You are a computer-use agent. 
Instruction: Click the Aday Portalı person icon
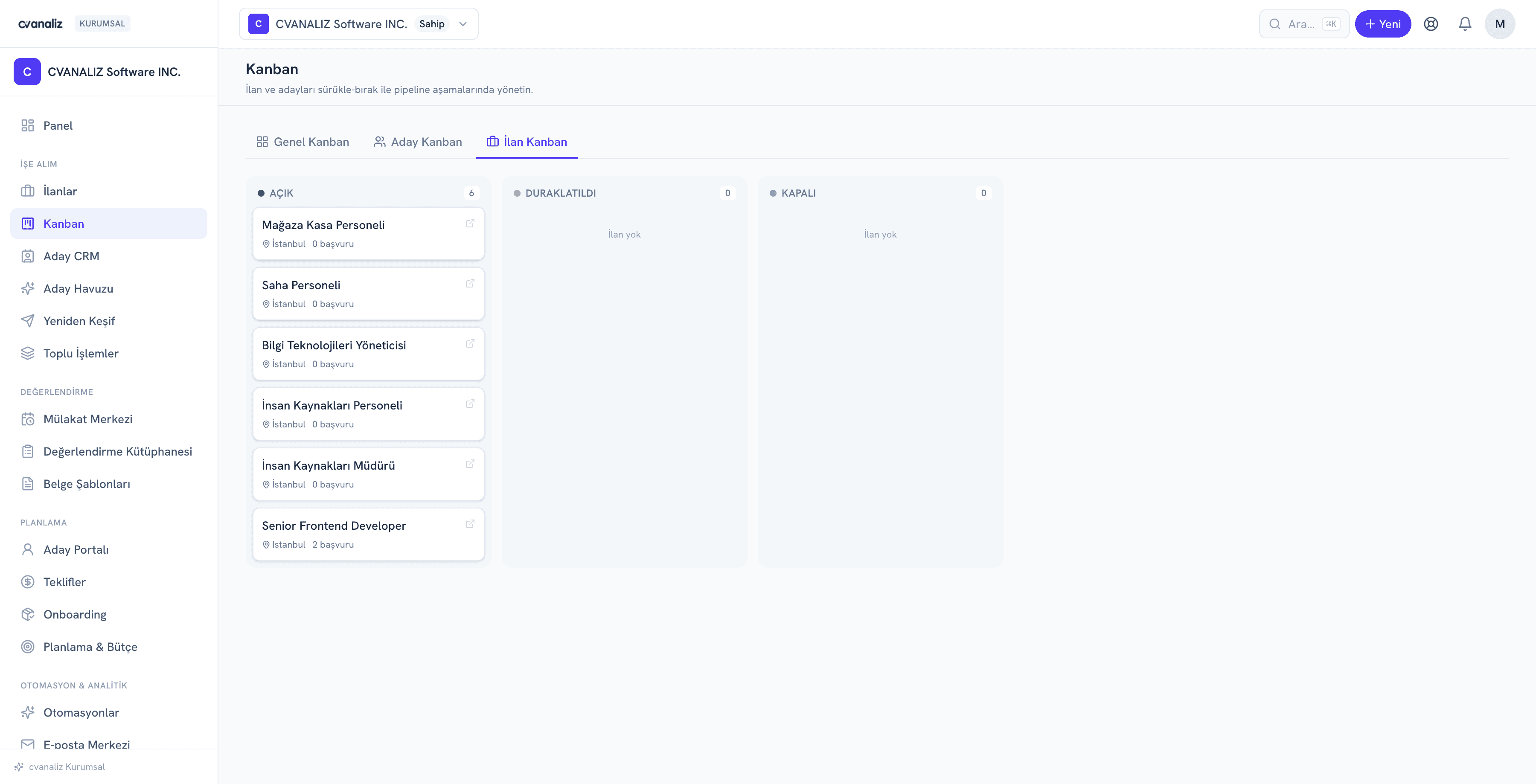(27, 550)
